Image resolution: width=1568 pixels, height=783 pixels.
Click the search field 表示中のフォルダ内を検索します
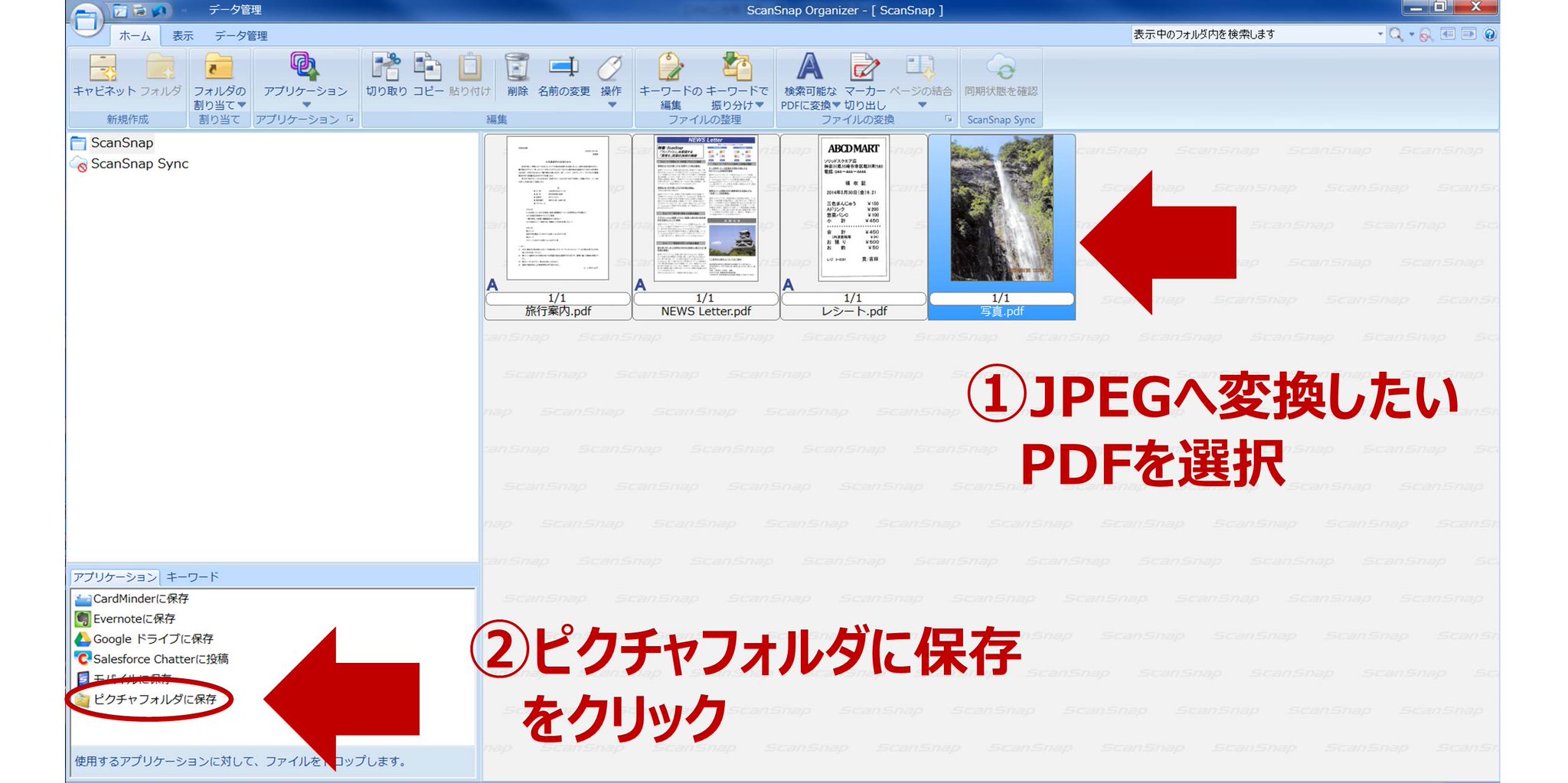1253,34
